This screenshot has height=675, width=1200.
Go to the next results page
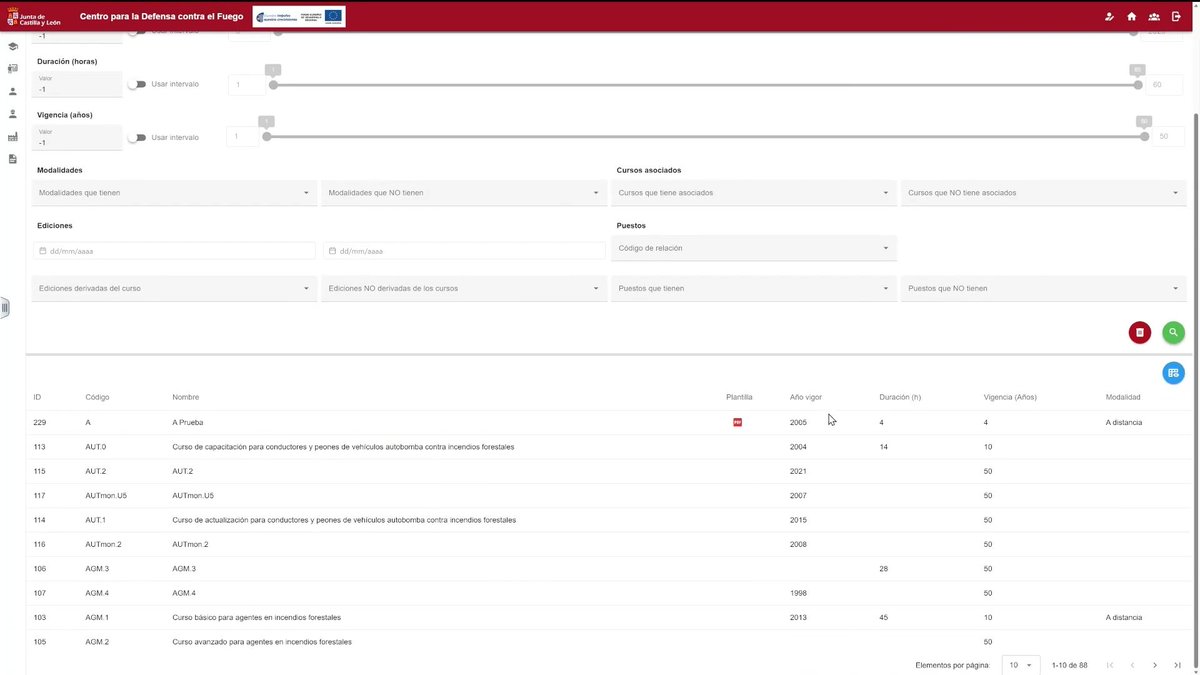pos(1155,665)
